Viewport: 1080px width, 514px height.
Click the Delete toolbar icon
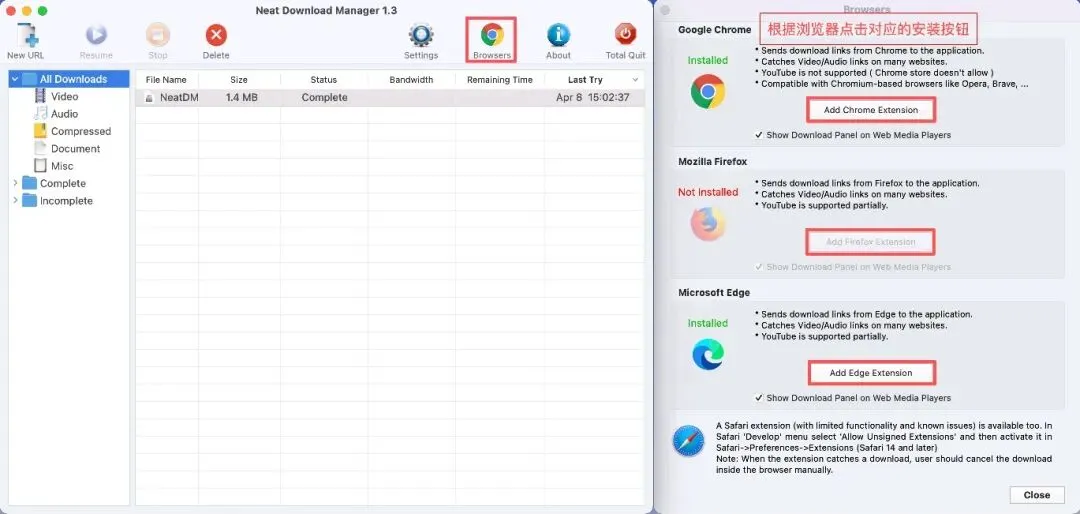(216, 34)
